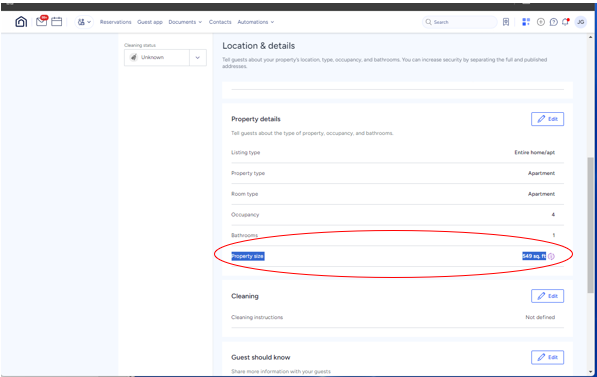Expand the Documents menu
This screenshot has width=597, height=377.
(x=185, y=22)
